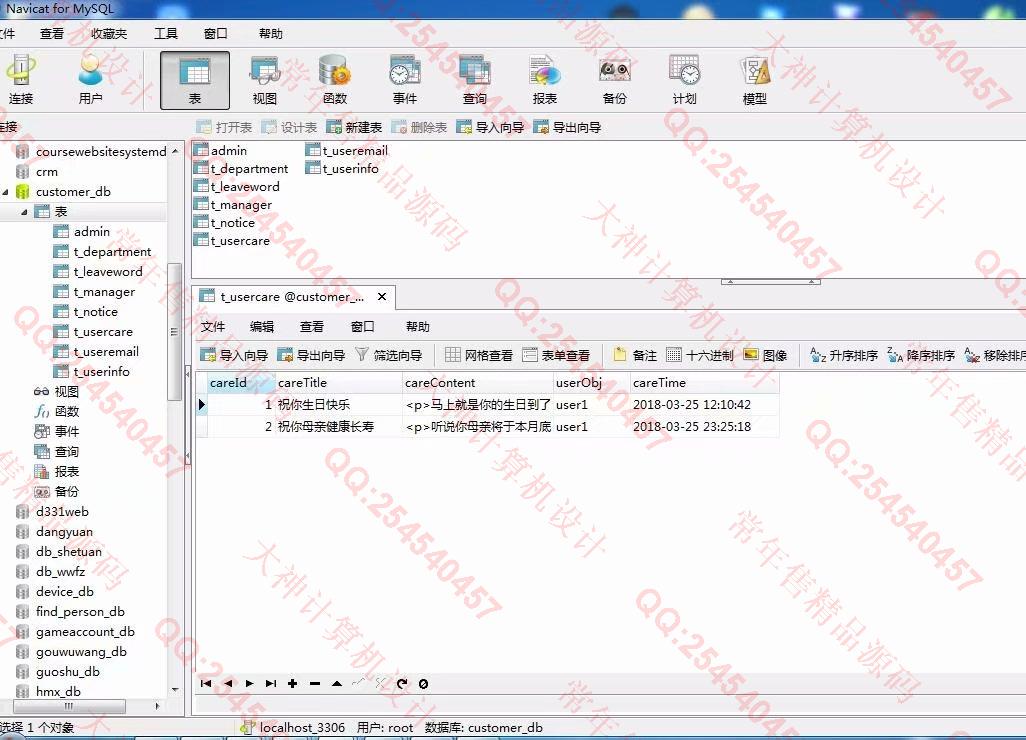
Task: Open the 备份 (Backup) toolbar icon
Action: click(614, 80)
